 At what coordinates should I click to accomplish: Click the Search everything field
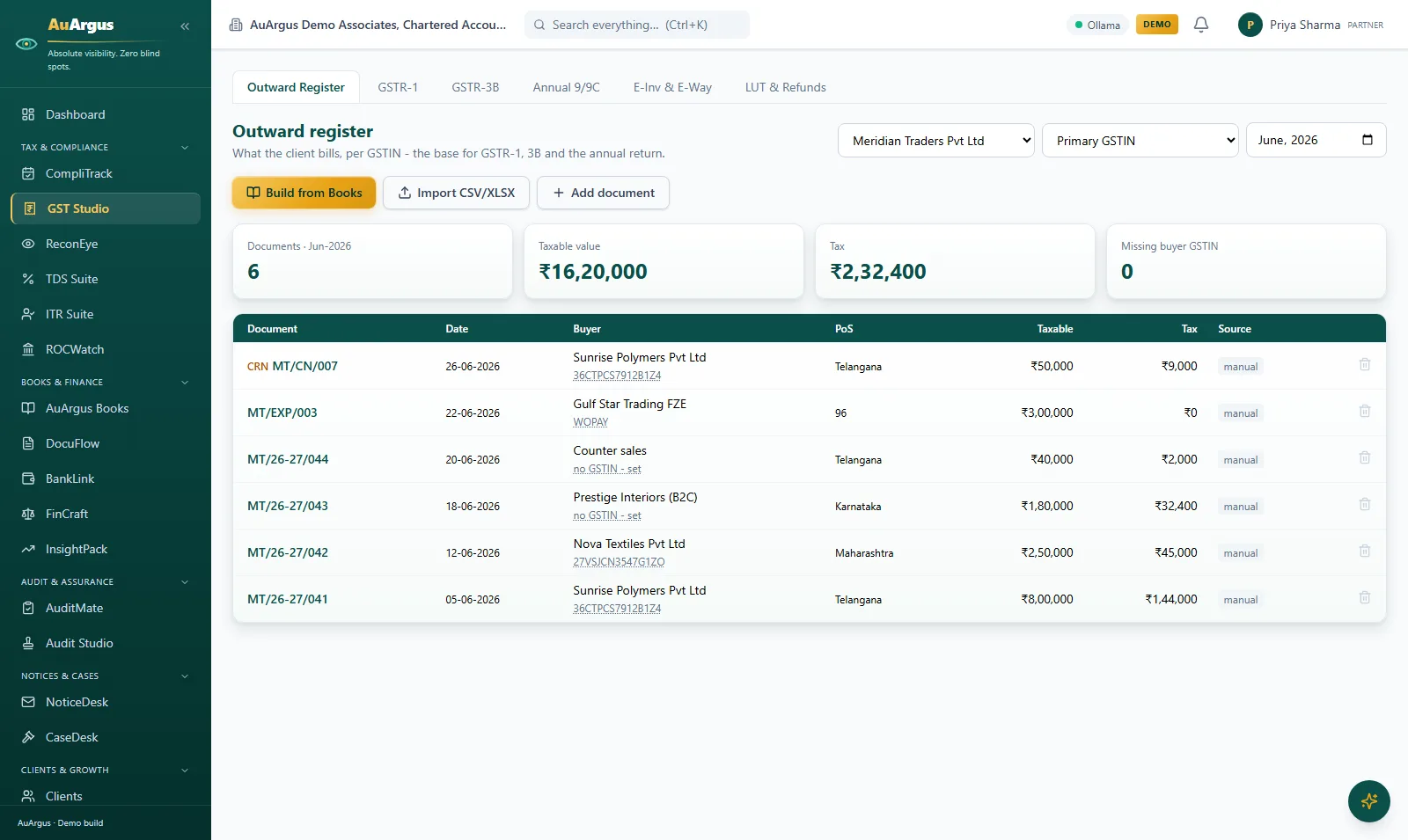(637, 25)
